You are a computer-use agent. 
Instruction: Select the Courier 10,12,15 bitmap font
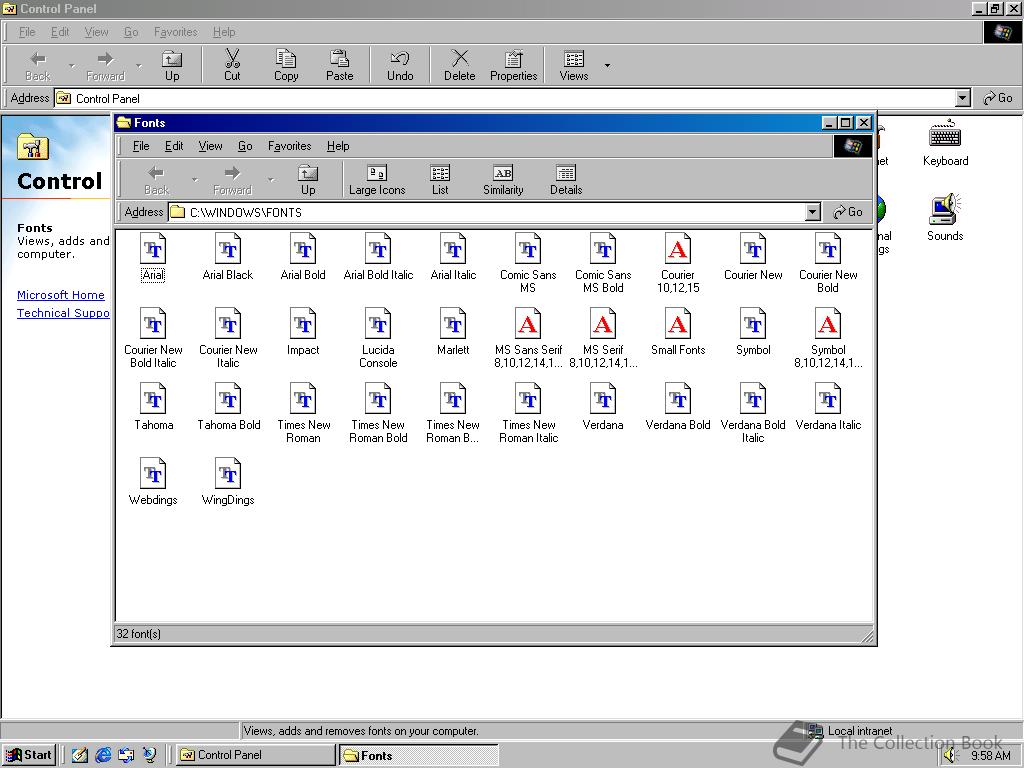point(678,263)
